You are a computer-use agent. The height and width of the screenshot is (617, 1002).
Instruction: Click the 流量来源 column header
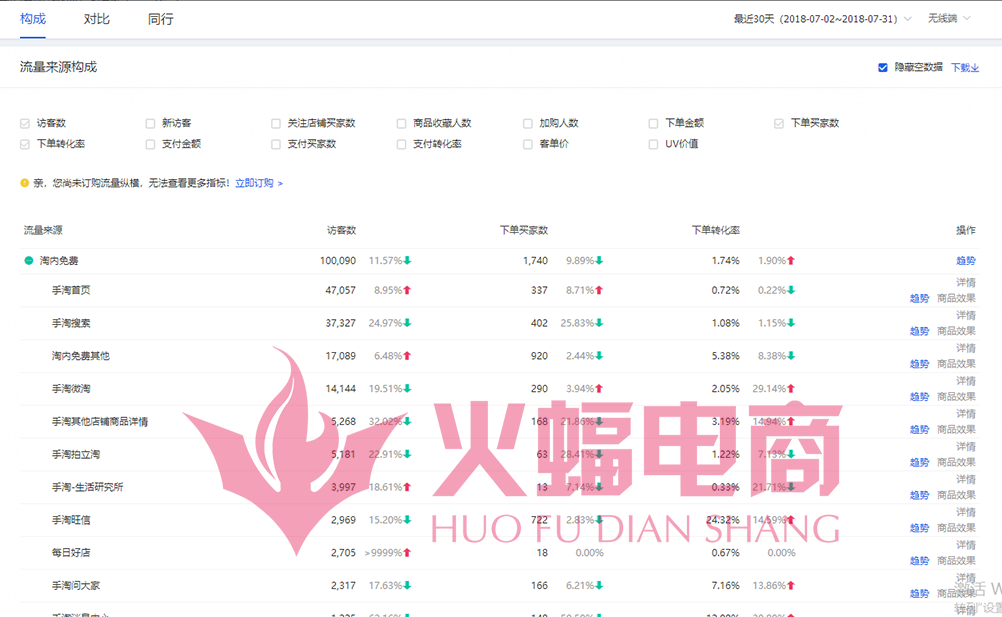[x=43, y=230]
